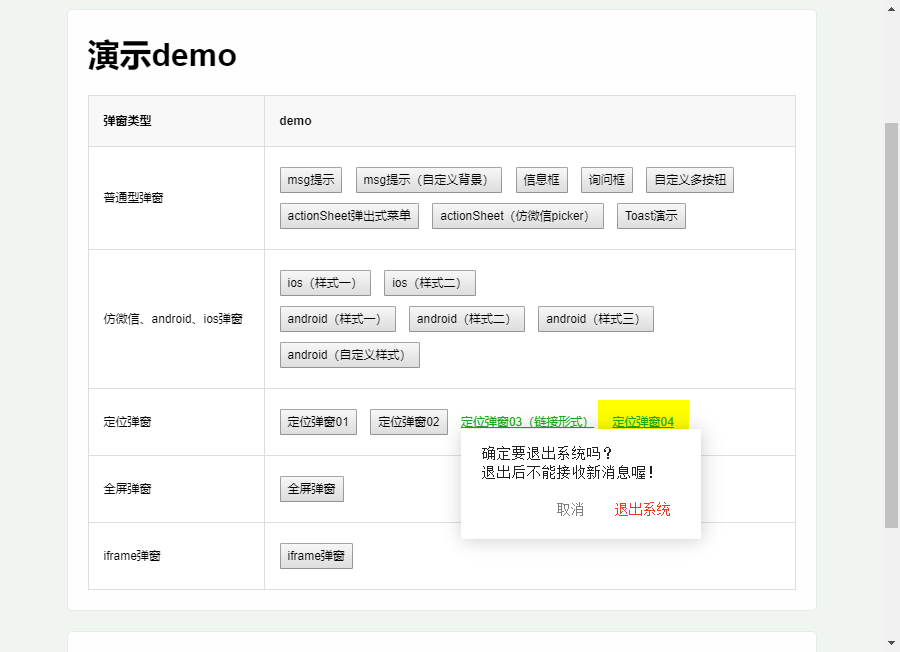This screenshot has height=652, width=900.
Task: Click the scrollbar down arrow
Action: point(891,643)
